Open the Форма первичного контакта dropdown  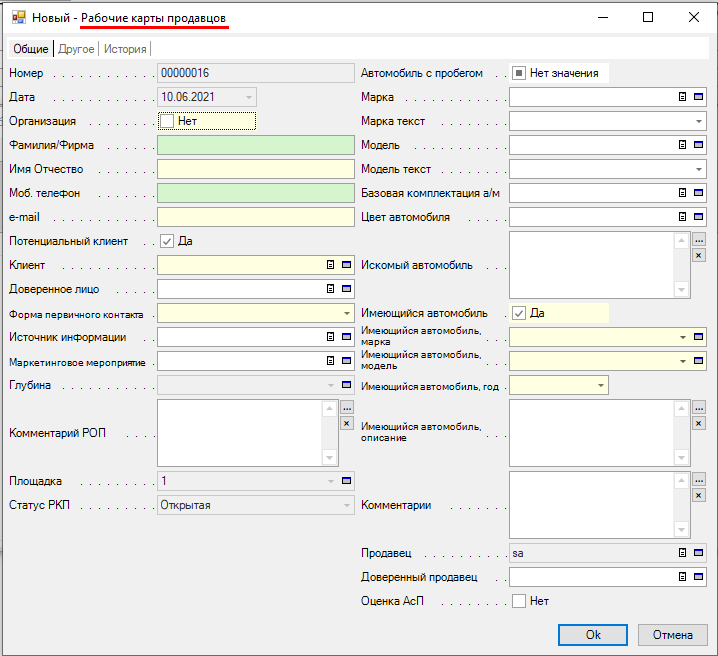point(346,313)
